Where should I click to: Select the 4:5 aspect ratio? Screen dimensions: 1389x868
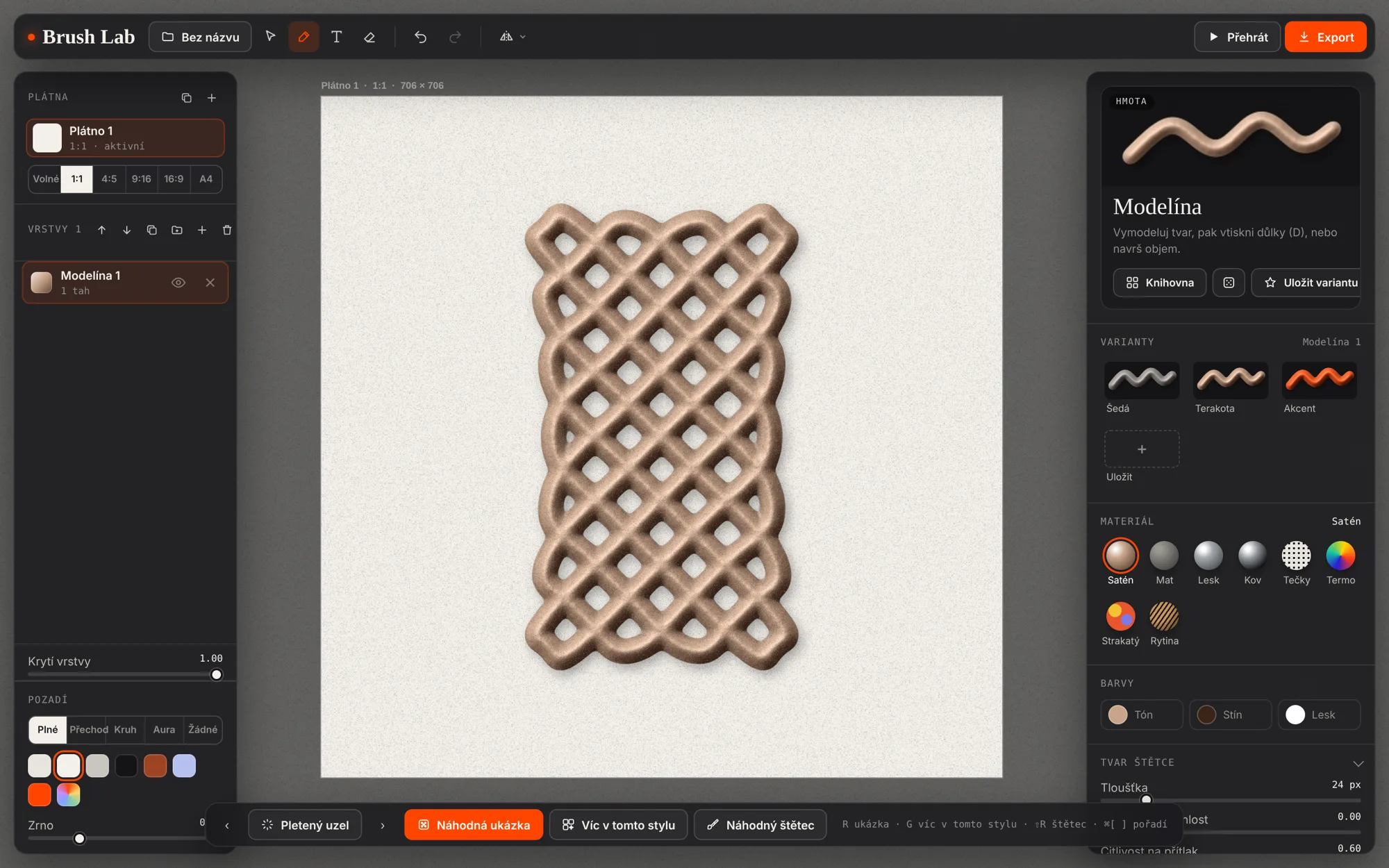(109, 179)
